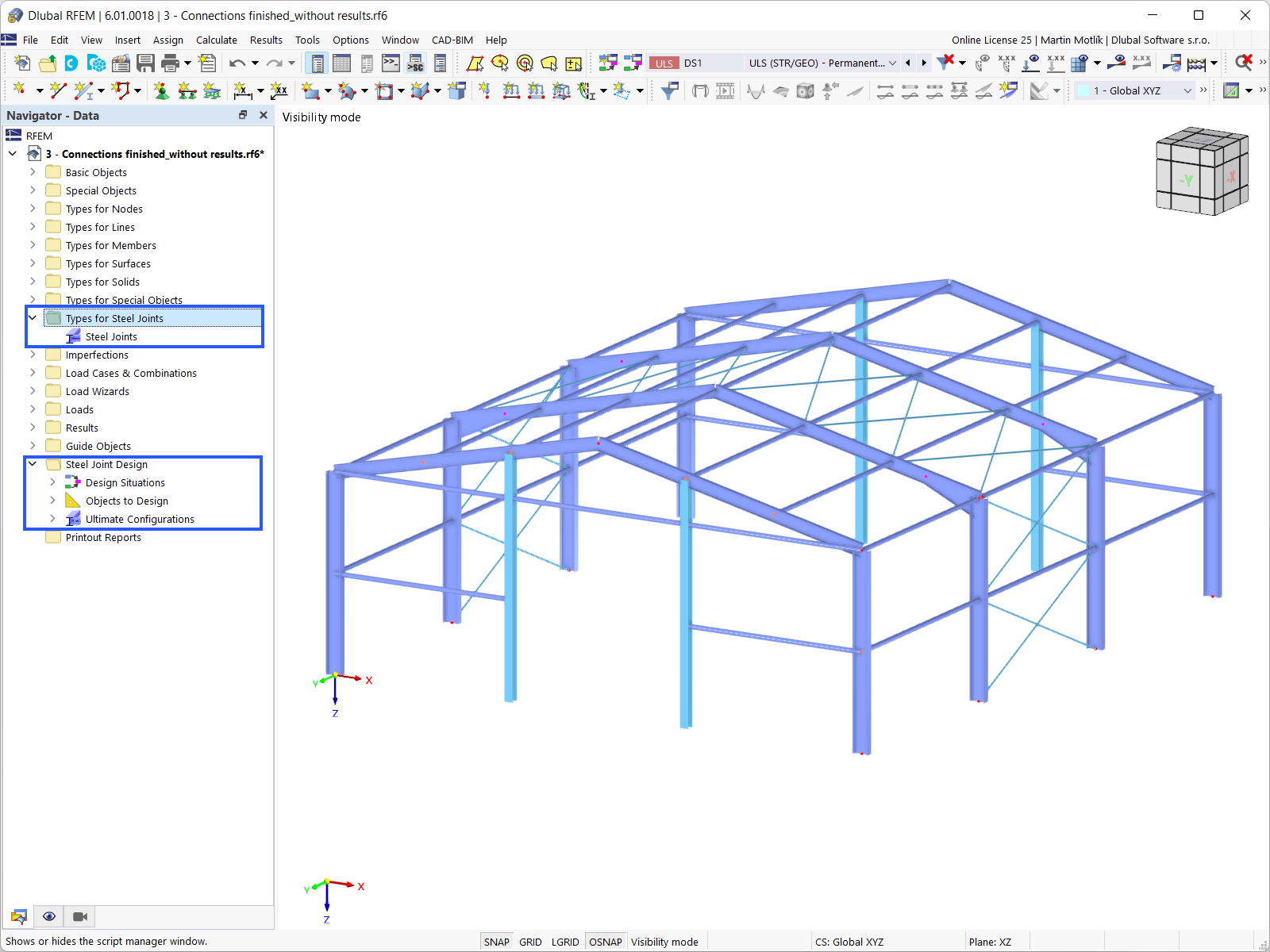Screen dimensions: 1270x952
Task: Save the current model
Action: [146, 63]
